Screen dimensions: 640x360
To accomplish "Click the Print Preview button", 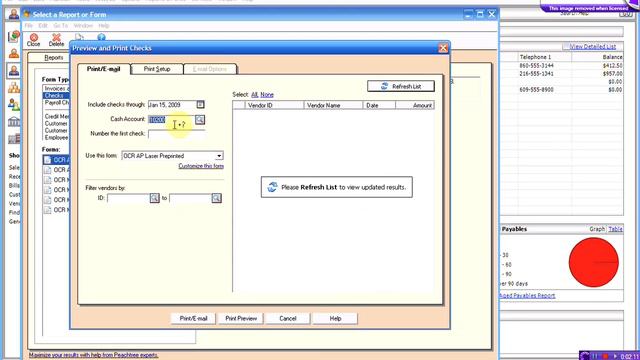I will point(241,318).
